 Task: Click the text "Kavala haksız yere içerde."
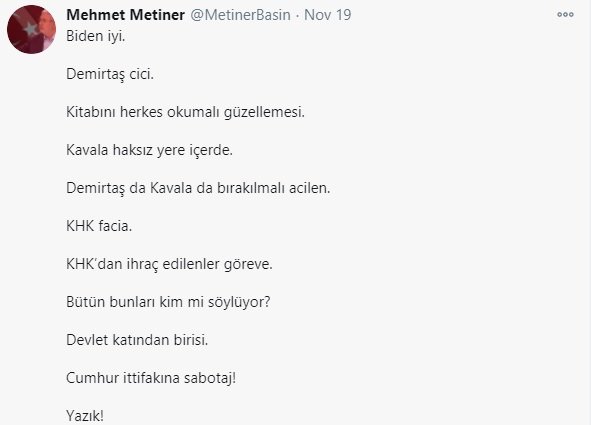click(149, 150)
